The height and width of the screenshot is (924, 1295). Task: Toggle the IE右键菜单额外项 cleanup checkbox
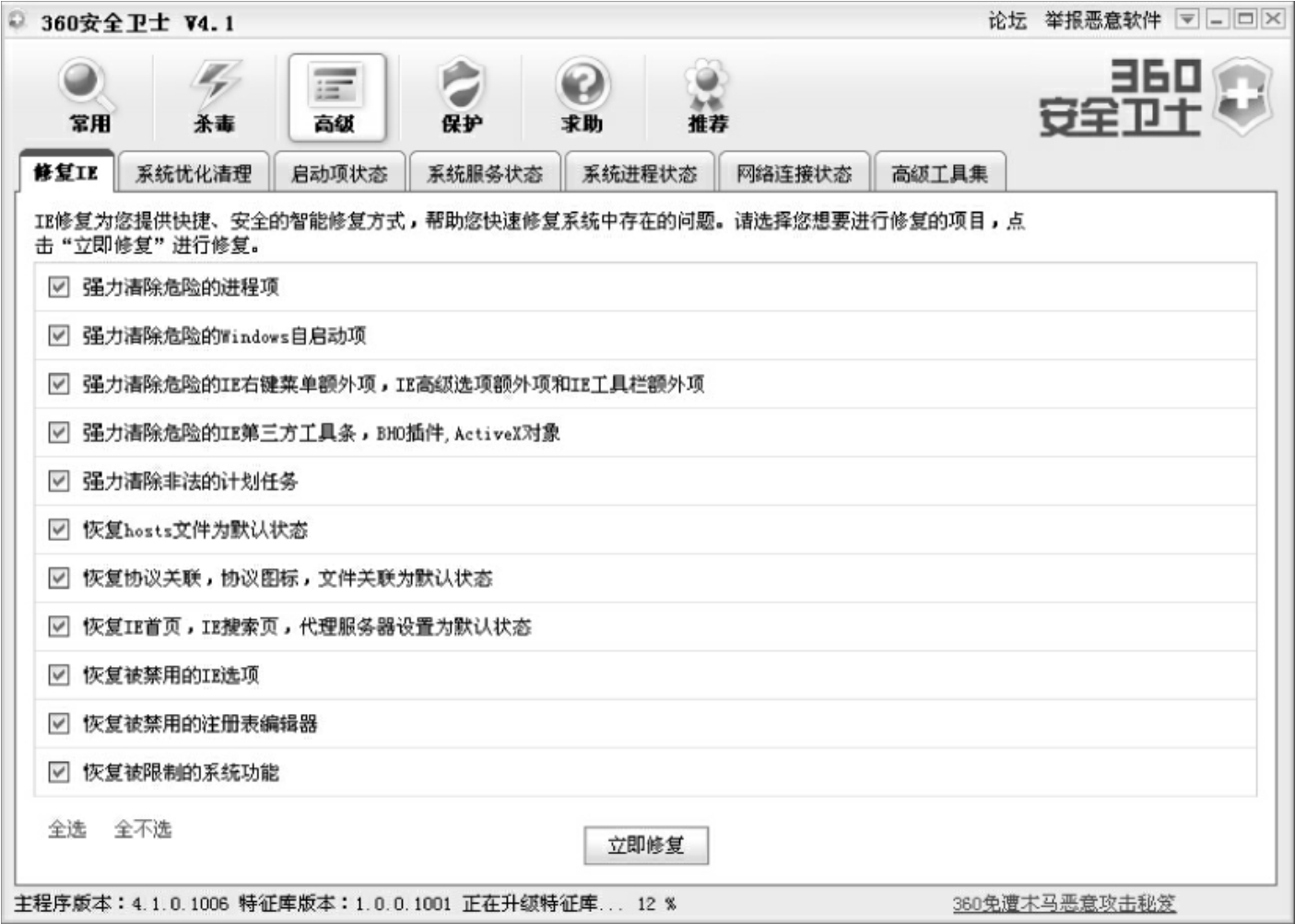point(59,384)
